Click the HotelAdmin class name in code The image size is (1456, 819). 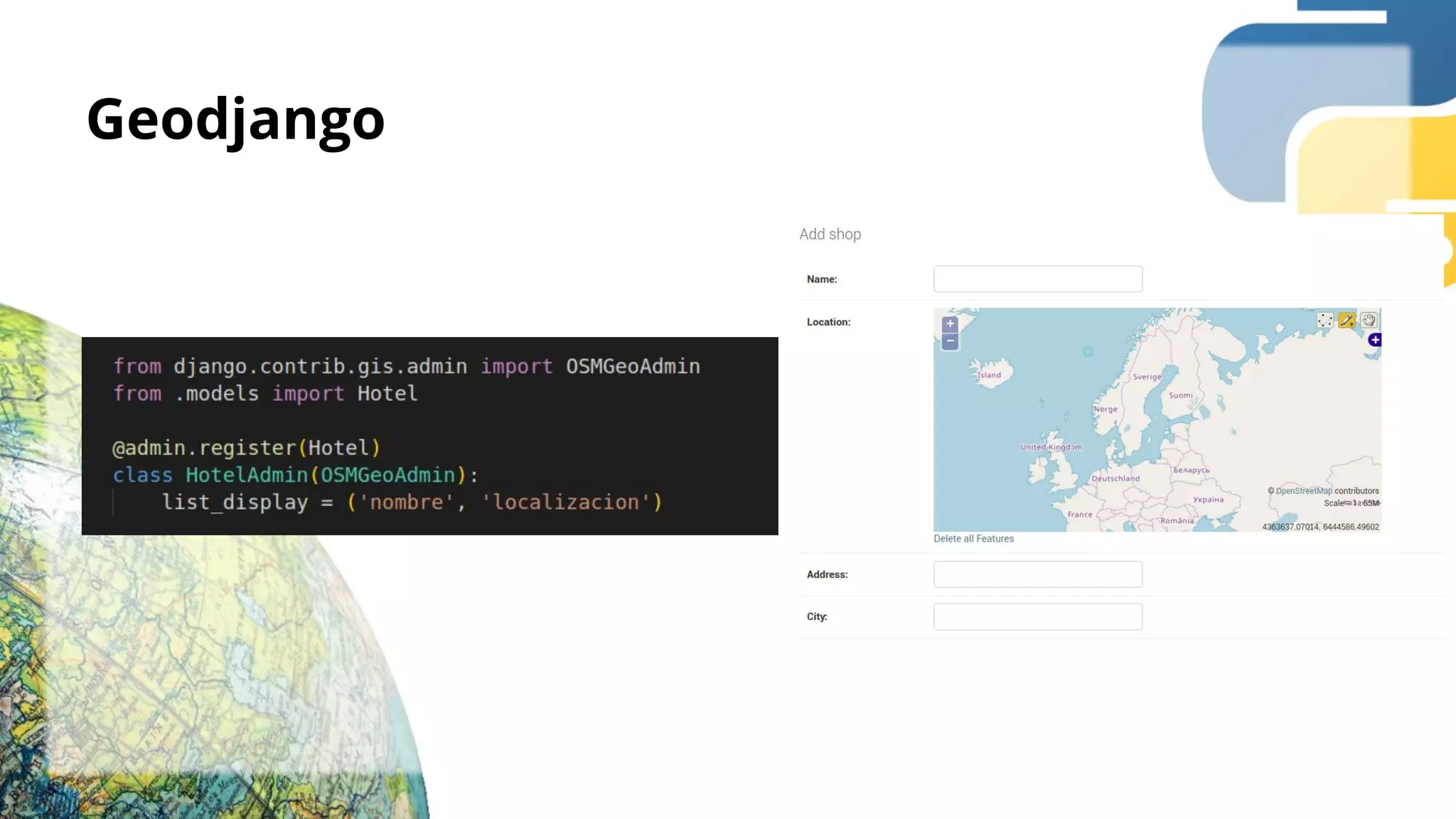246,475
